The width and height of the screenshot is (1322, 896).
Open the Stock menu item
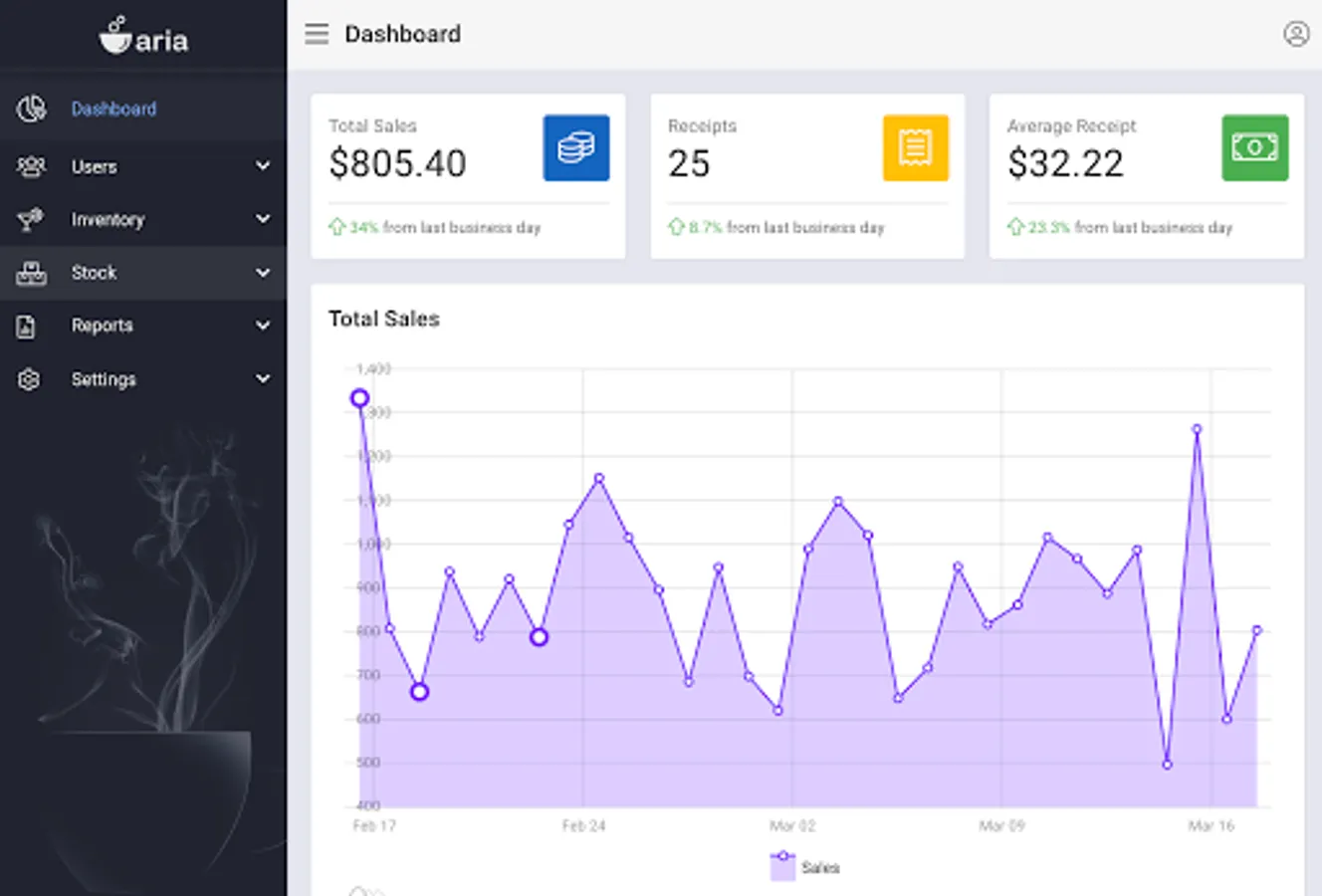(143, 273)
